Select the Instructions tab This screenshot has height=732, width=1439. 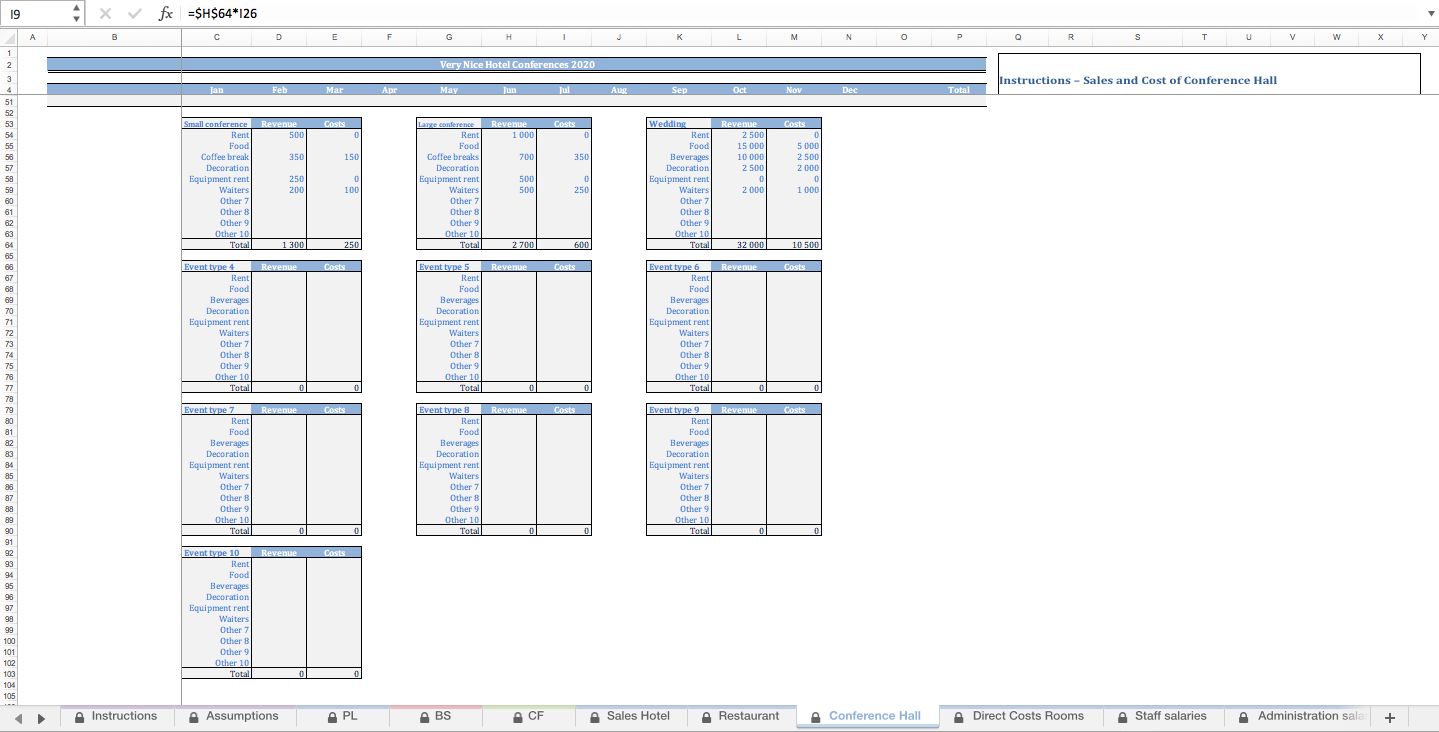pos(125,716)
